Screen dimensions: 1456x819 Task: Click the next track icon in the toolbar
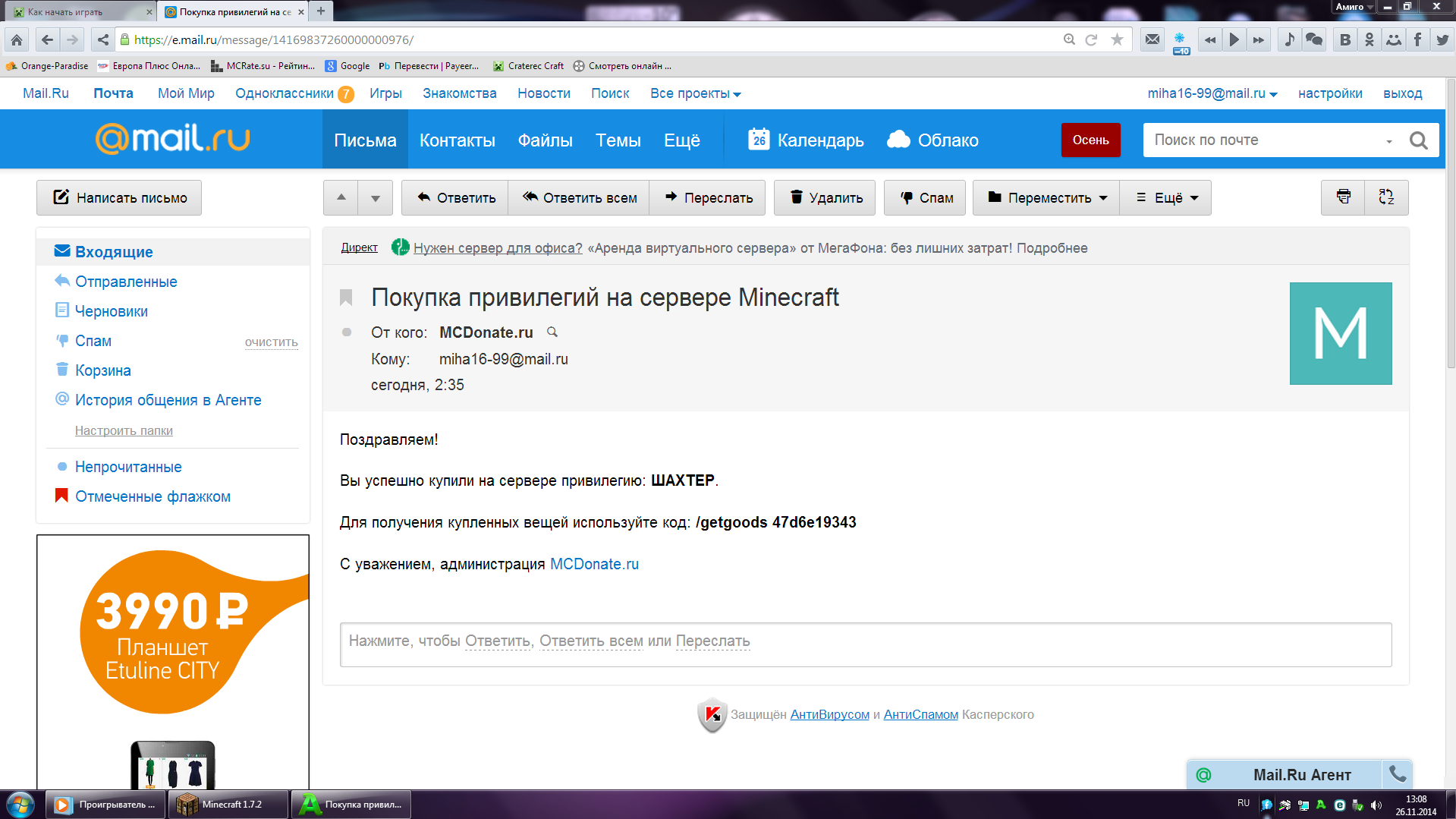click(x=1259, y=39)
